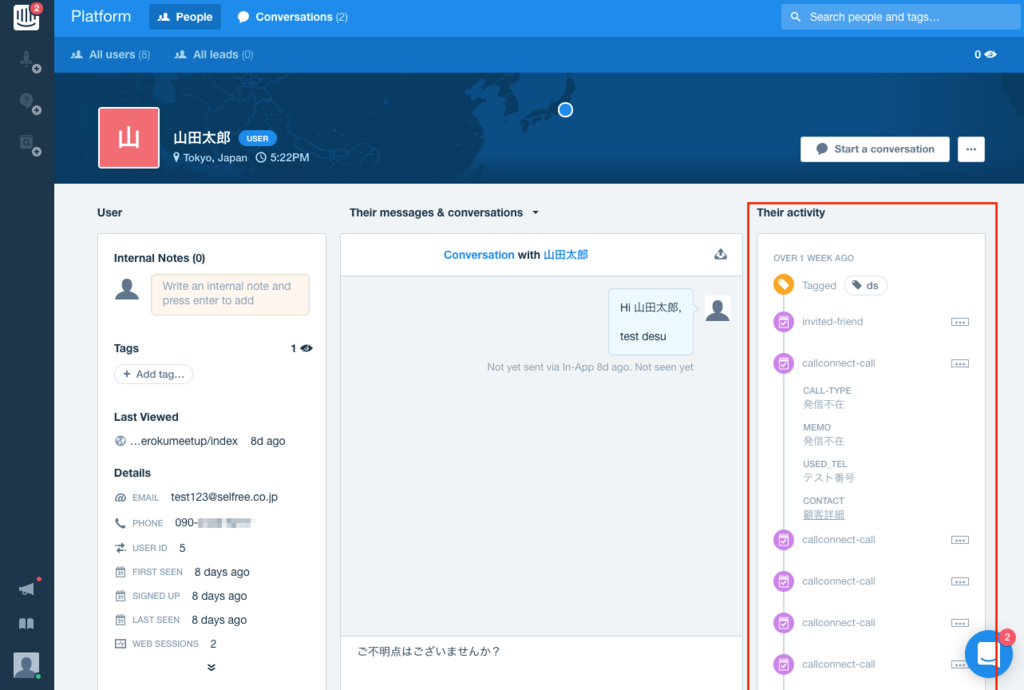1024x690 pixels.
Task: Open the docs book icon in the left sidebar
Action: [x=25, y=623]
